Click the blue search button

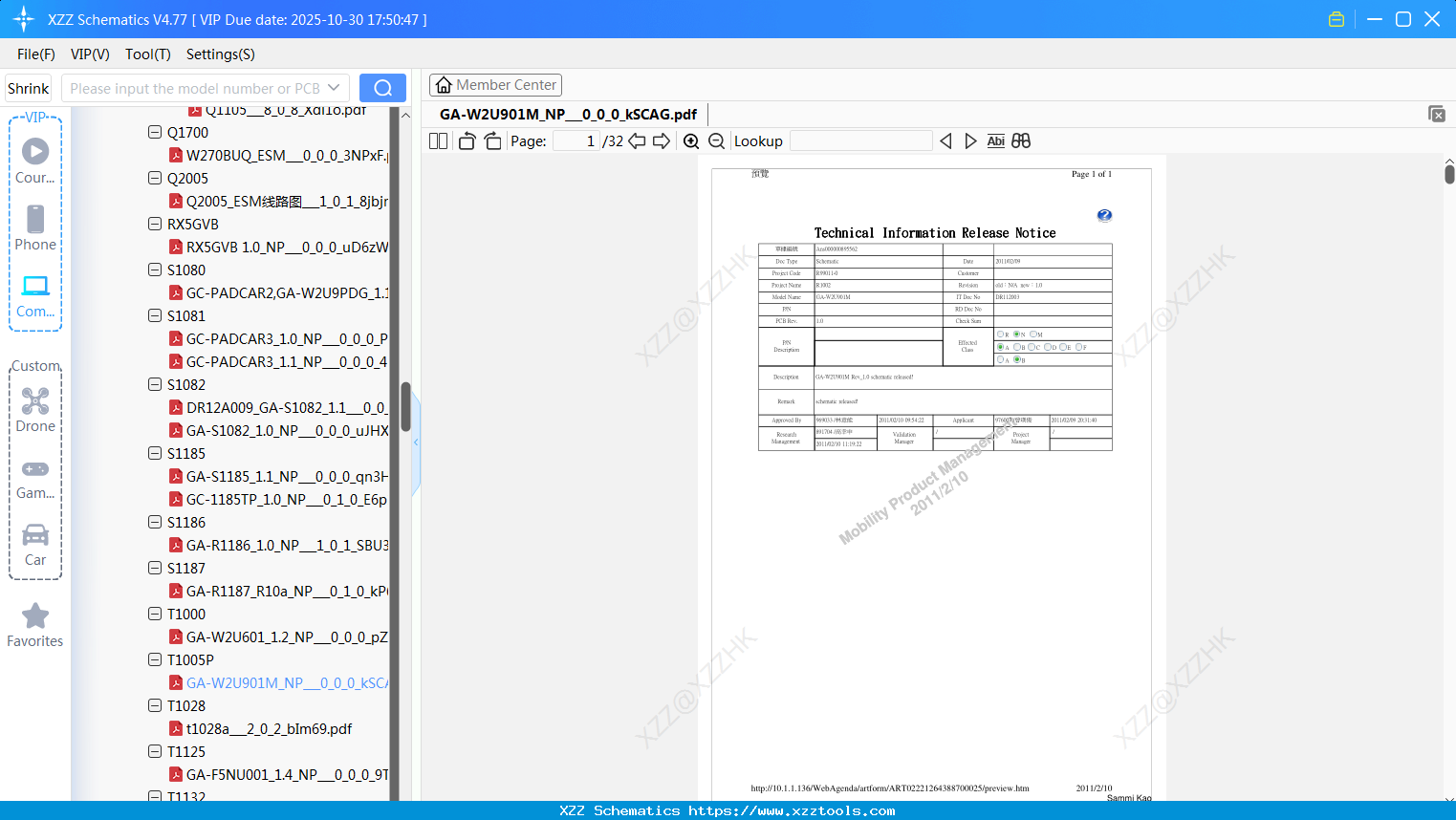coord(382,88)
